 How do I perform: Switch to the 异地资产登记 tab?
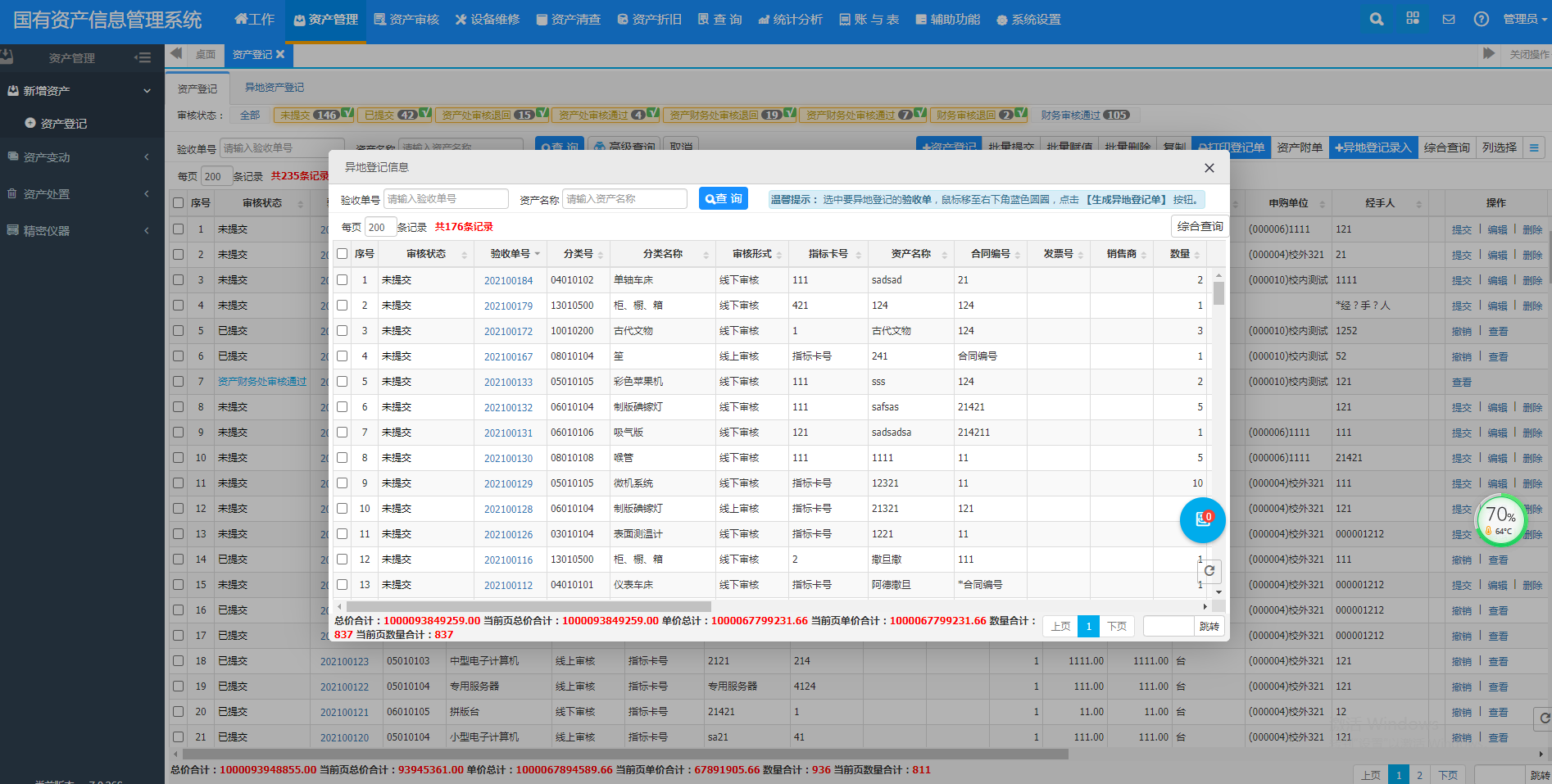pyautogui.click(x=275, y=88)
